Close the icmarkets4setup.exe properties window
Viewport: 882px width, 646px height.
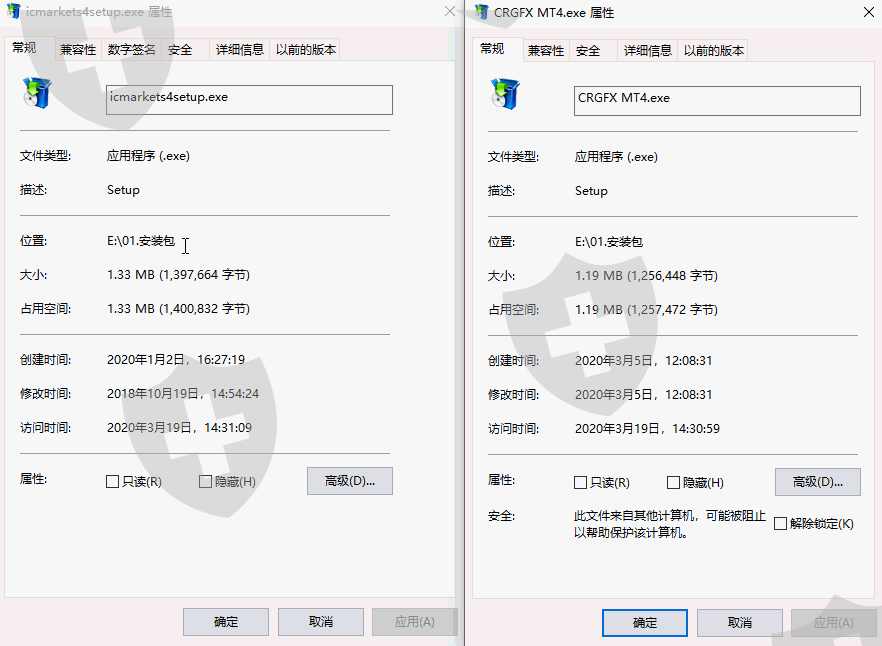tap(449, 11)
